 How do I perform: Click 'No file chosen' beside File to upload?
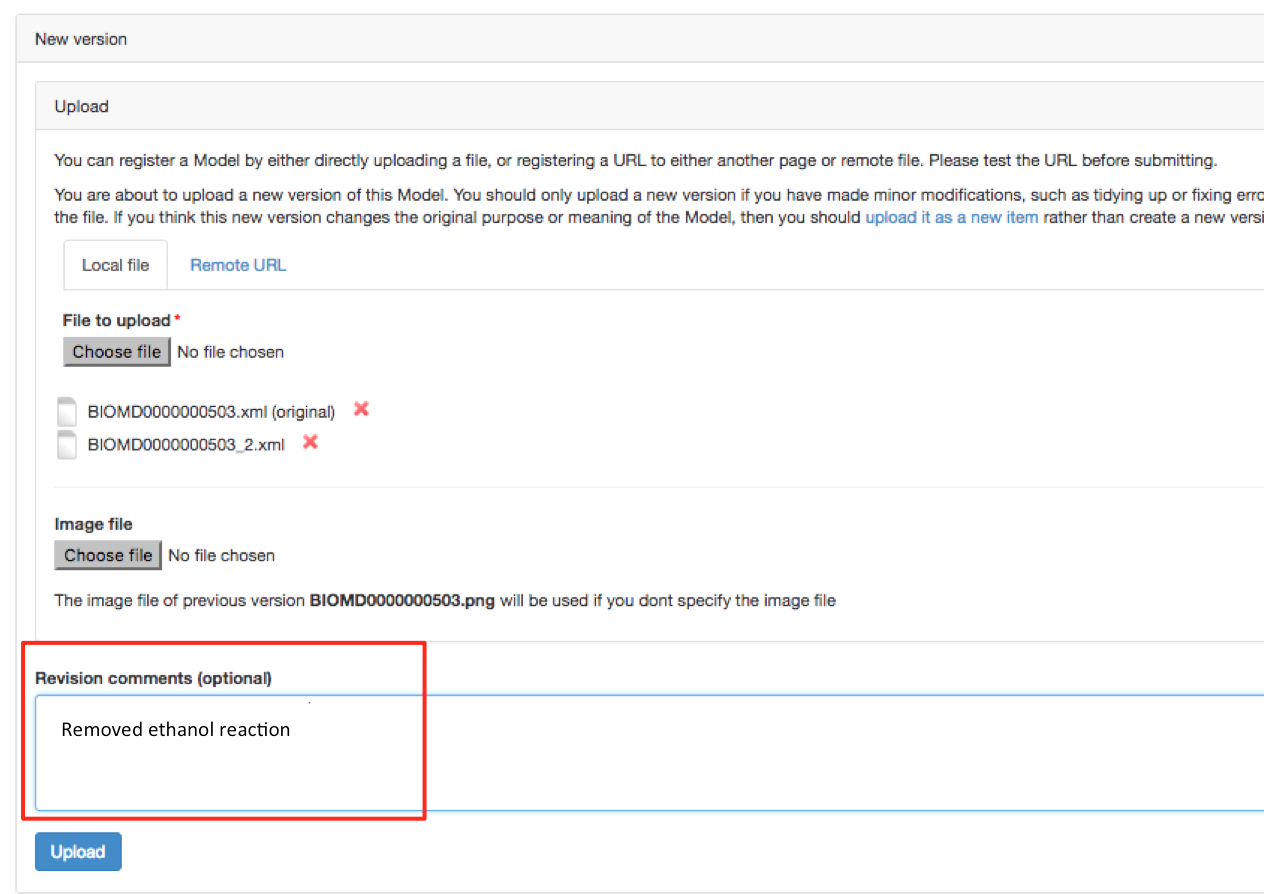230,352
